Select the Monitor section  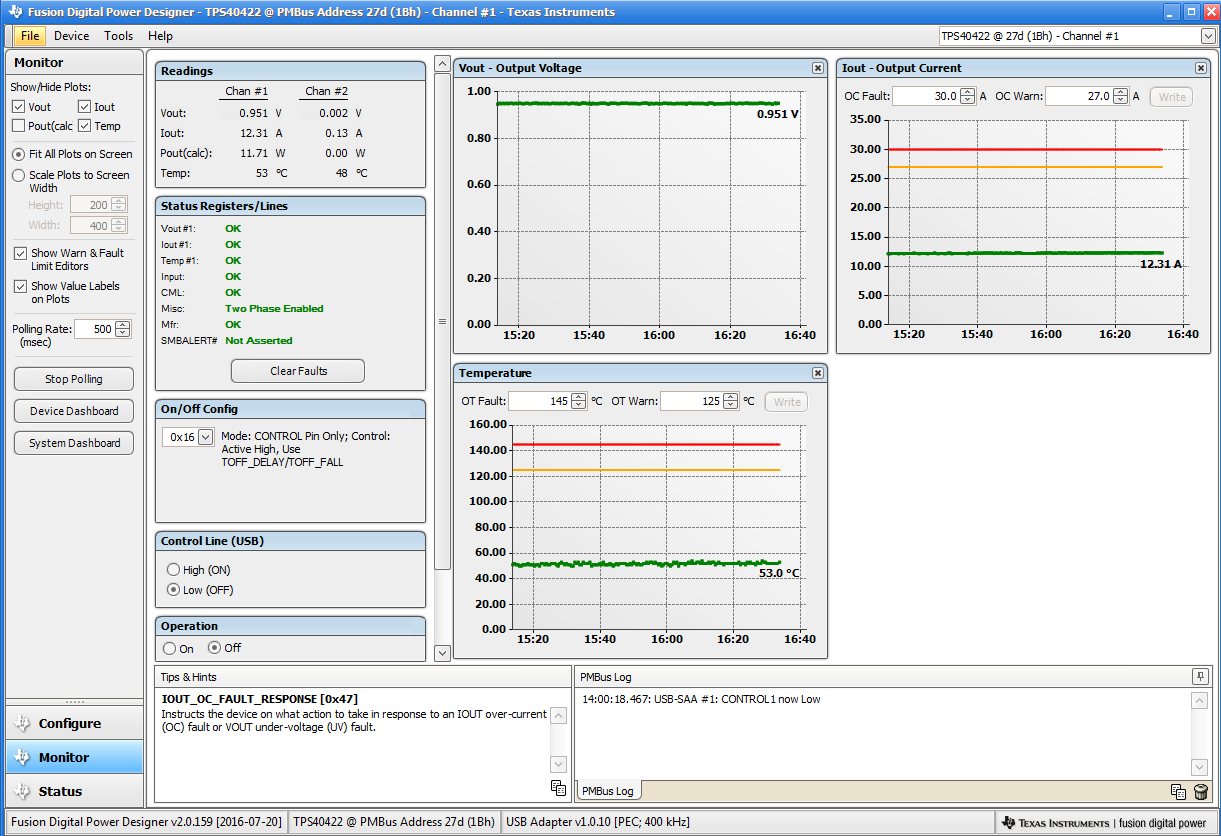point(74,757)
